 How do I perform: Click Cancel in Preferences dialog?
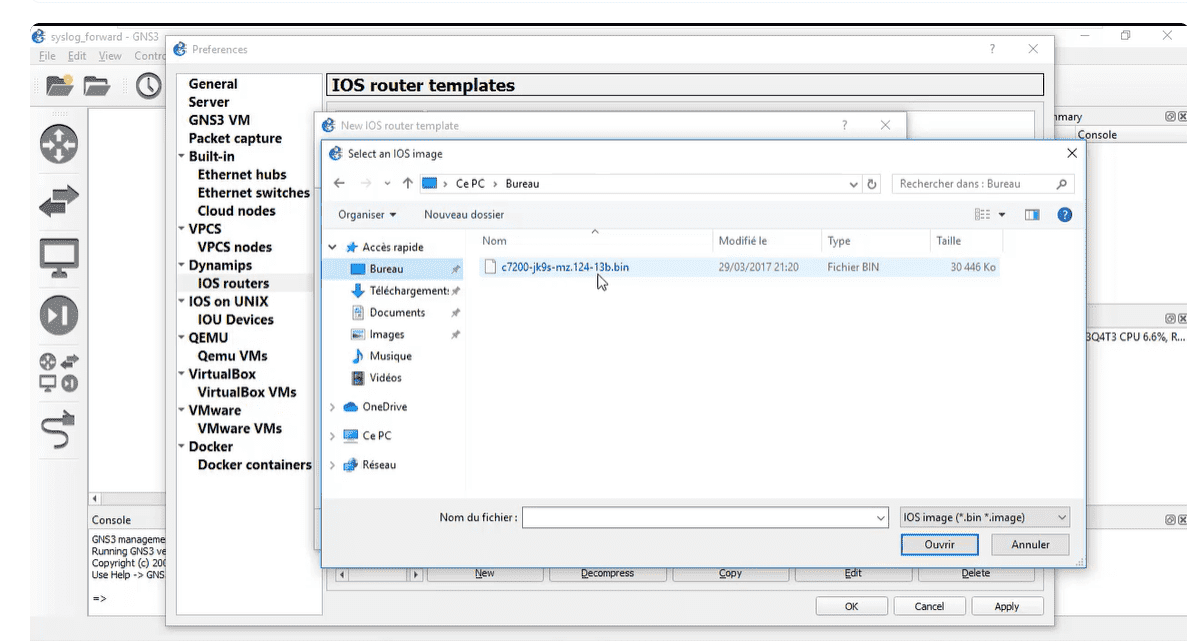[x=929, y=606]
